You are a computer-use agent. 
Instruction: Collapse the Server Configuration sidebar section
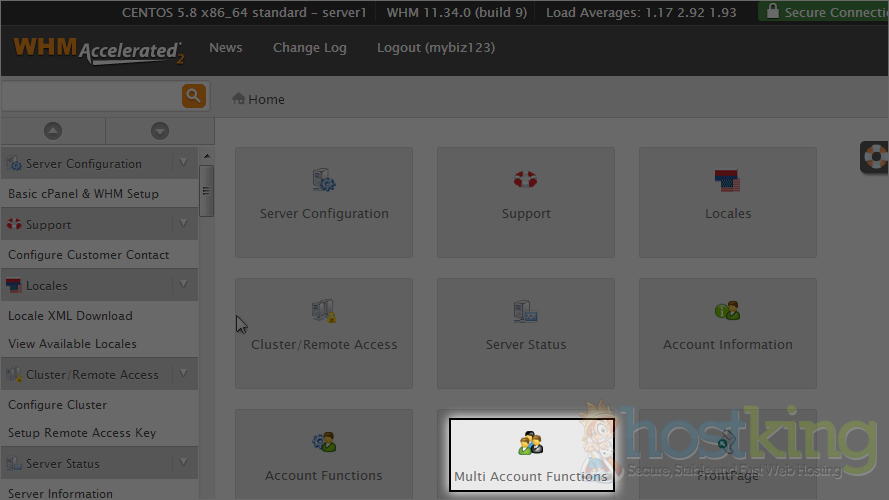click(183, 163)
